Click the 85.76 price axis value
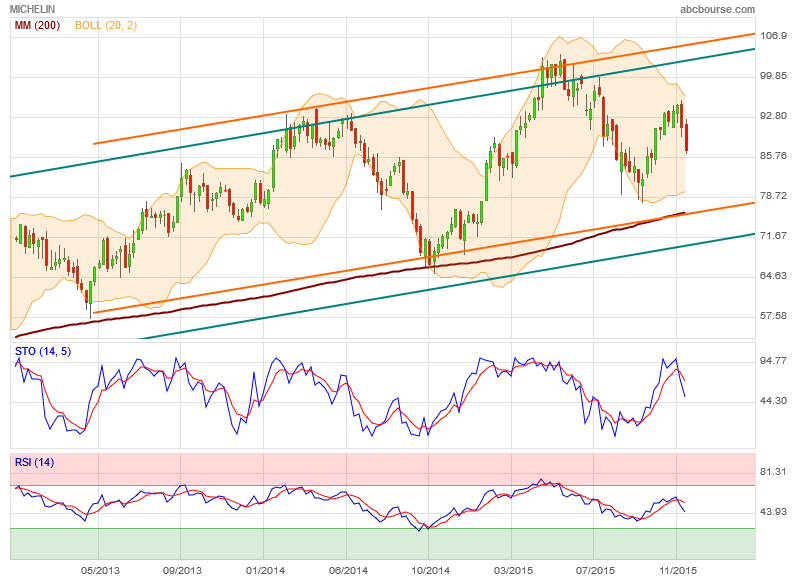Screen dimensions: 800x580 tap(773, 156)
